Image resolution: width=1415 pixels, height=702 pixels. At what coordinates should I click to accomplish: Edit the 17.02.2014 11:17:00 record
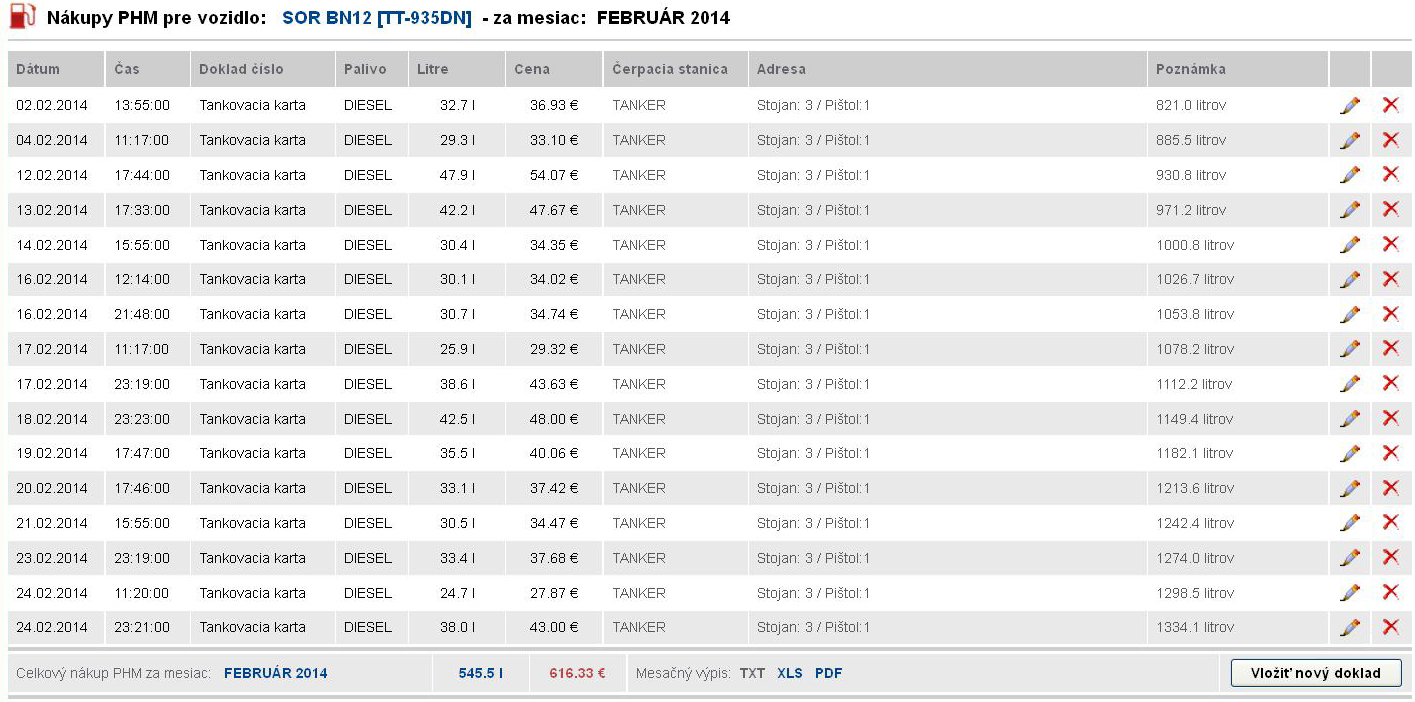coord(1350,349)
